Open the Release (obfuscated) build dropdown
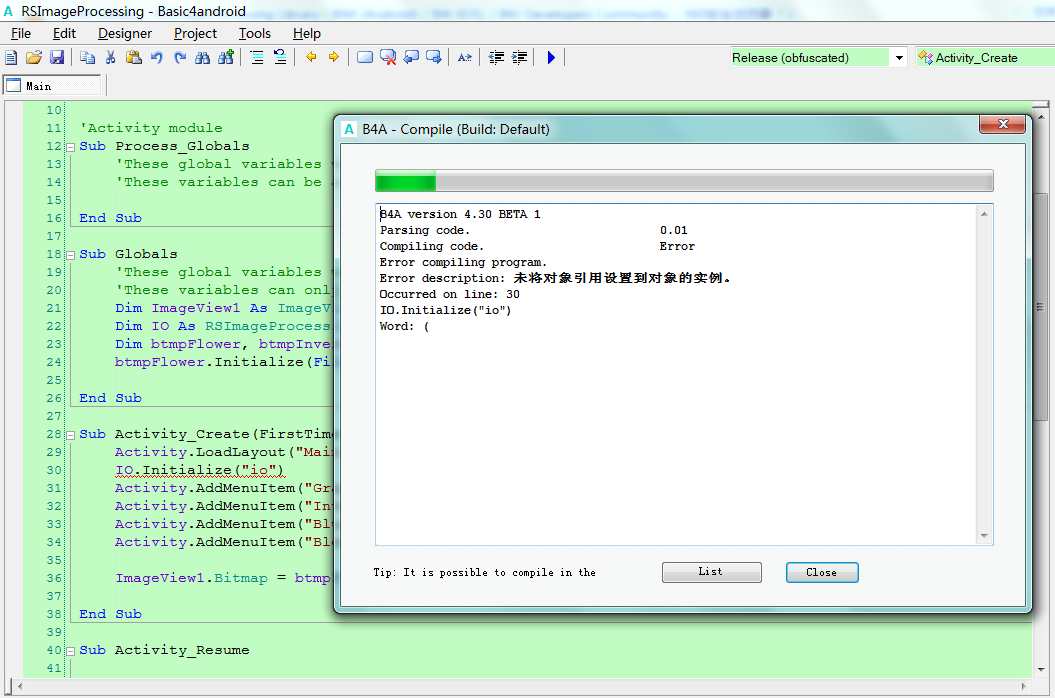The image size is (1055, 698). [899, 58]
